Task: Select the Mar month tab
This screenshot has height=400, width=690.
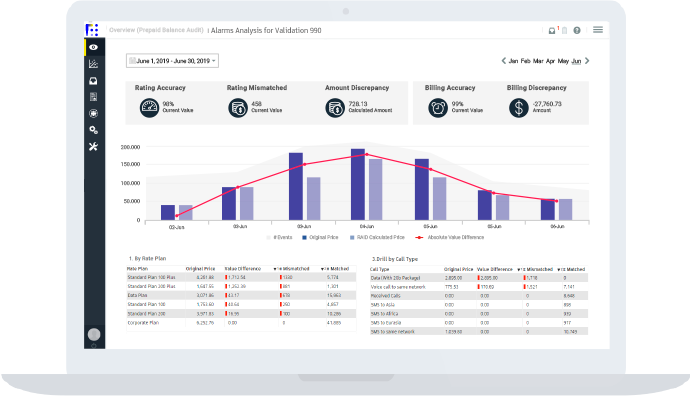Action: 538,61
